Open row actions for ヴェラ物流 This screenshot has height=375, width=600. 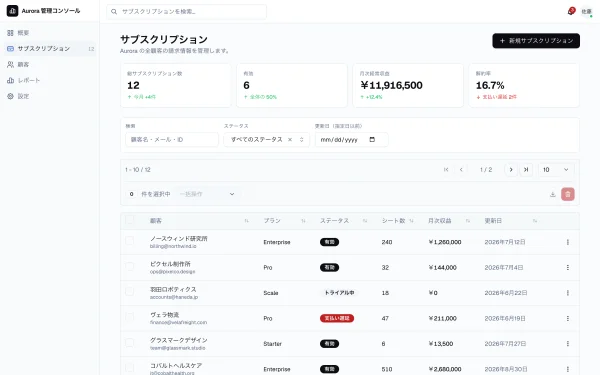(568, 318)
